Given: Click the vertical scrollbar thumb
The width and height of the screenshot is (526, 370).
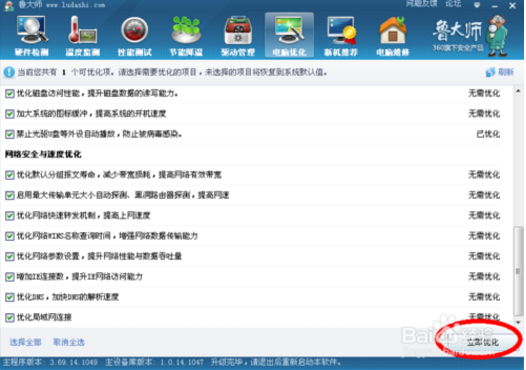Looking at the screenshot, I should [519, 271].
